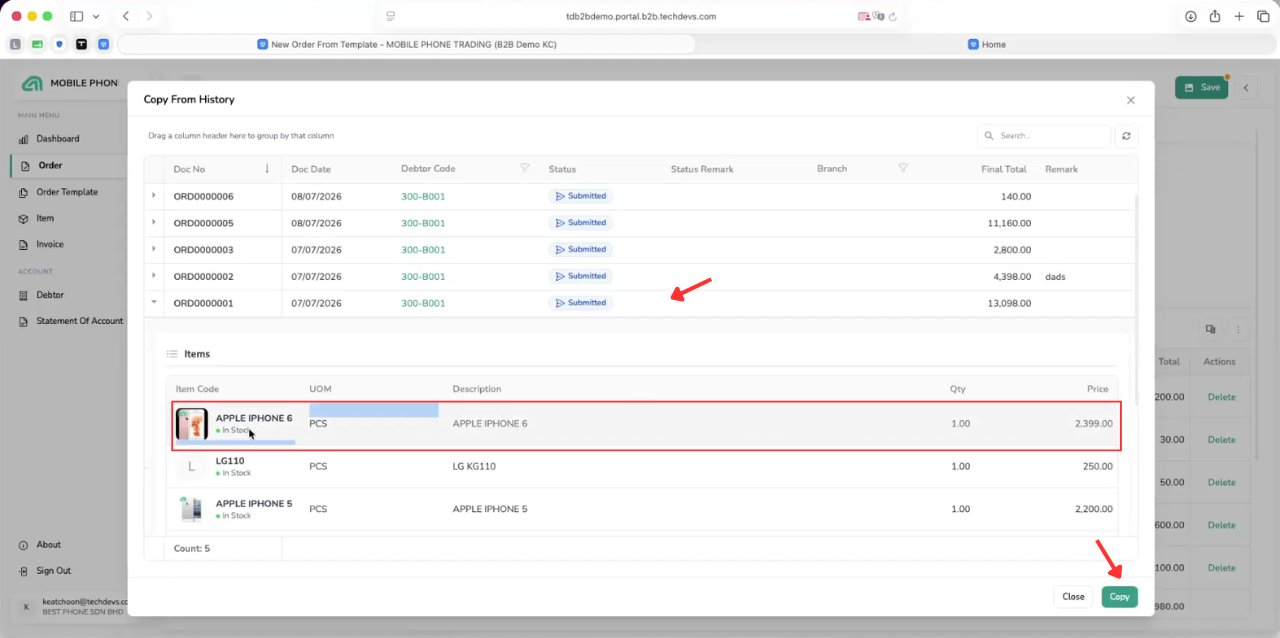Open Debtor in the account menu

click(x=50, y=295)
